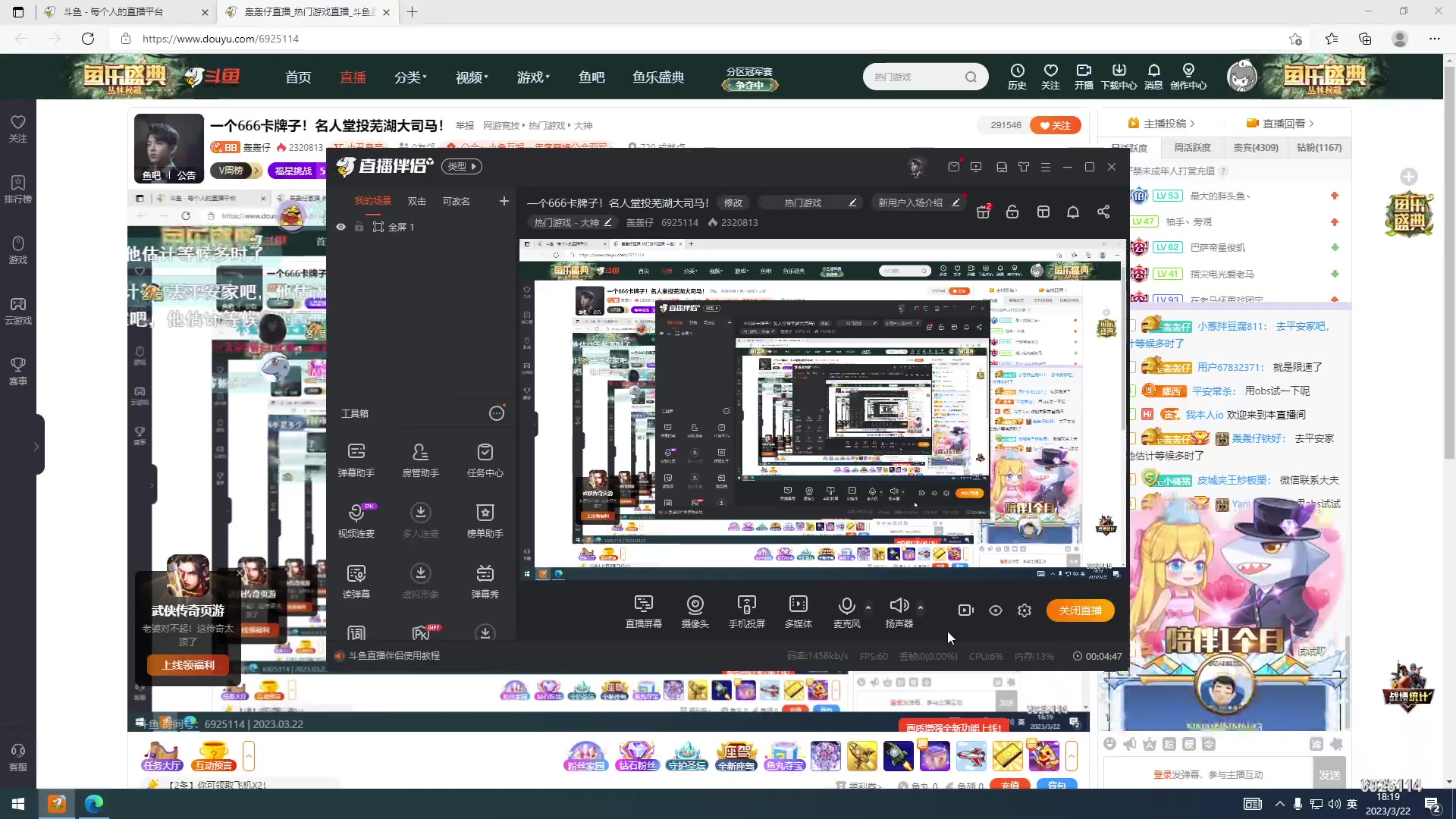Open the mail icon in 直播伴侣 title bar

(954, 166)
